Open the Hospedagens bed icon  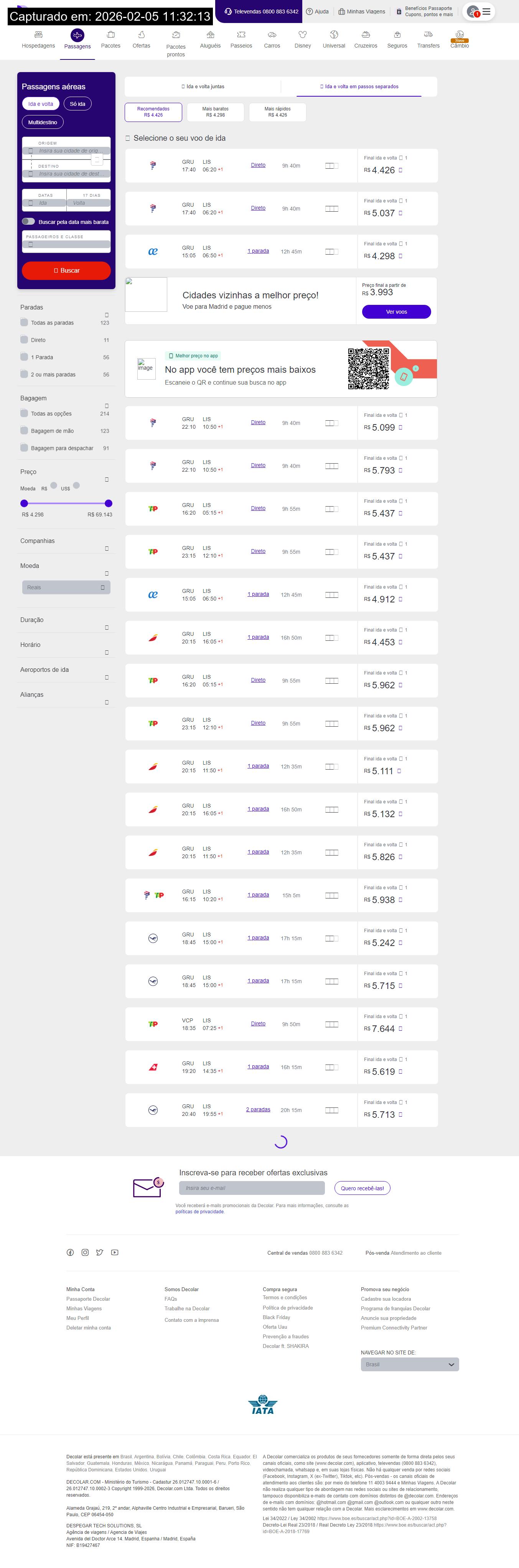pyautogui.click(x=38, y=35)
